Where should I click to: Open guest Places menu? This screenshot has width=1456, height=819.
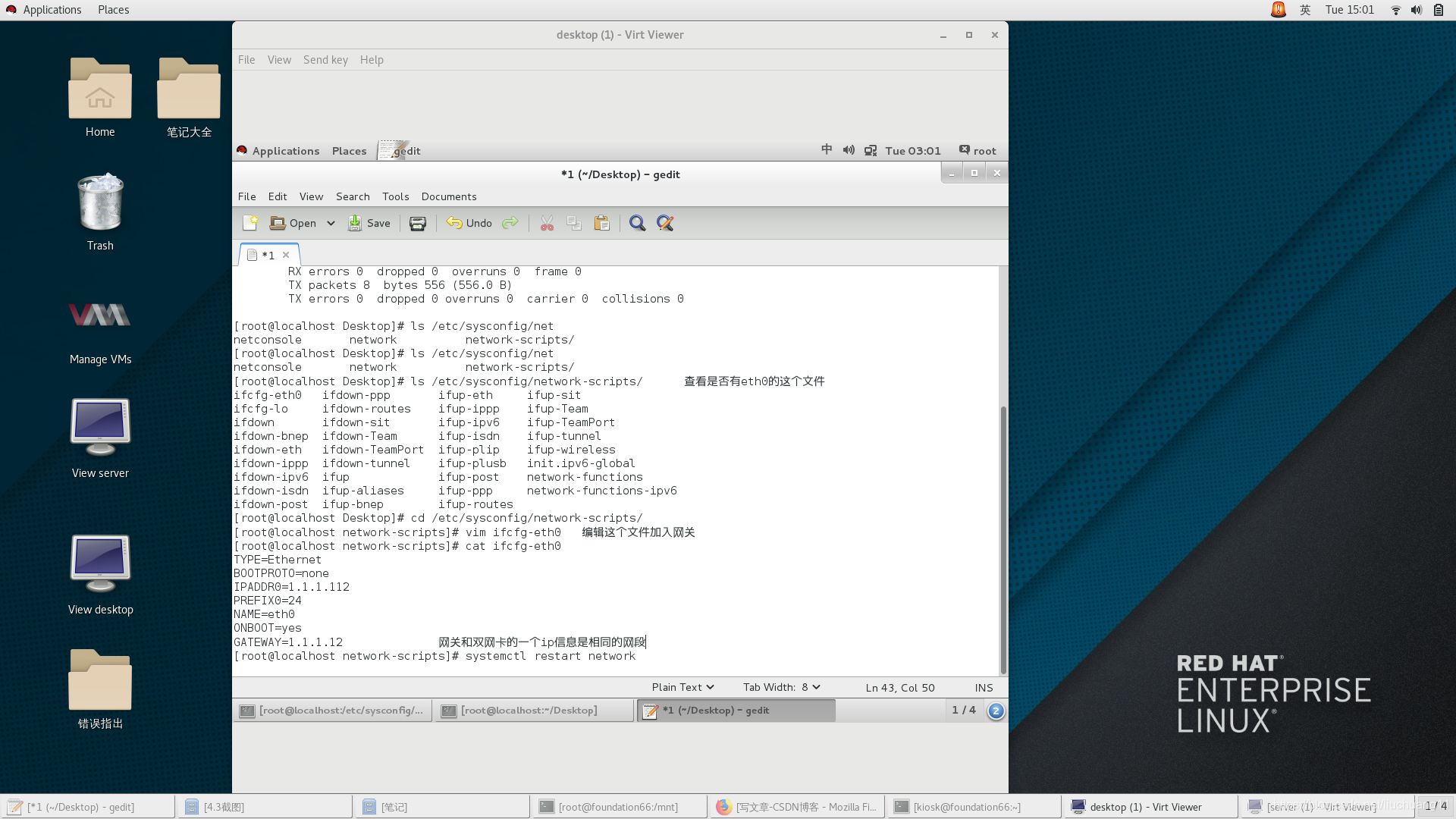click(349, 151)
